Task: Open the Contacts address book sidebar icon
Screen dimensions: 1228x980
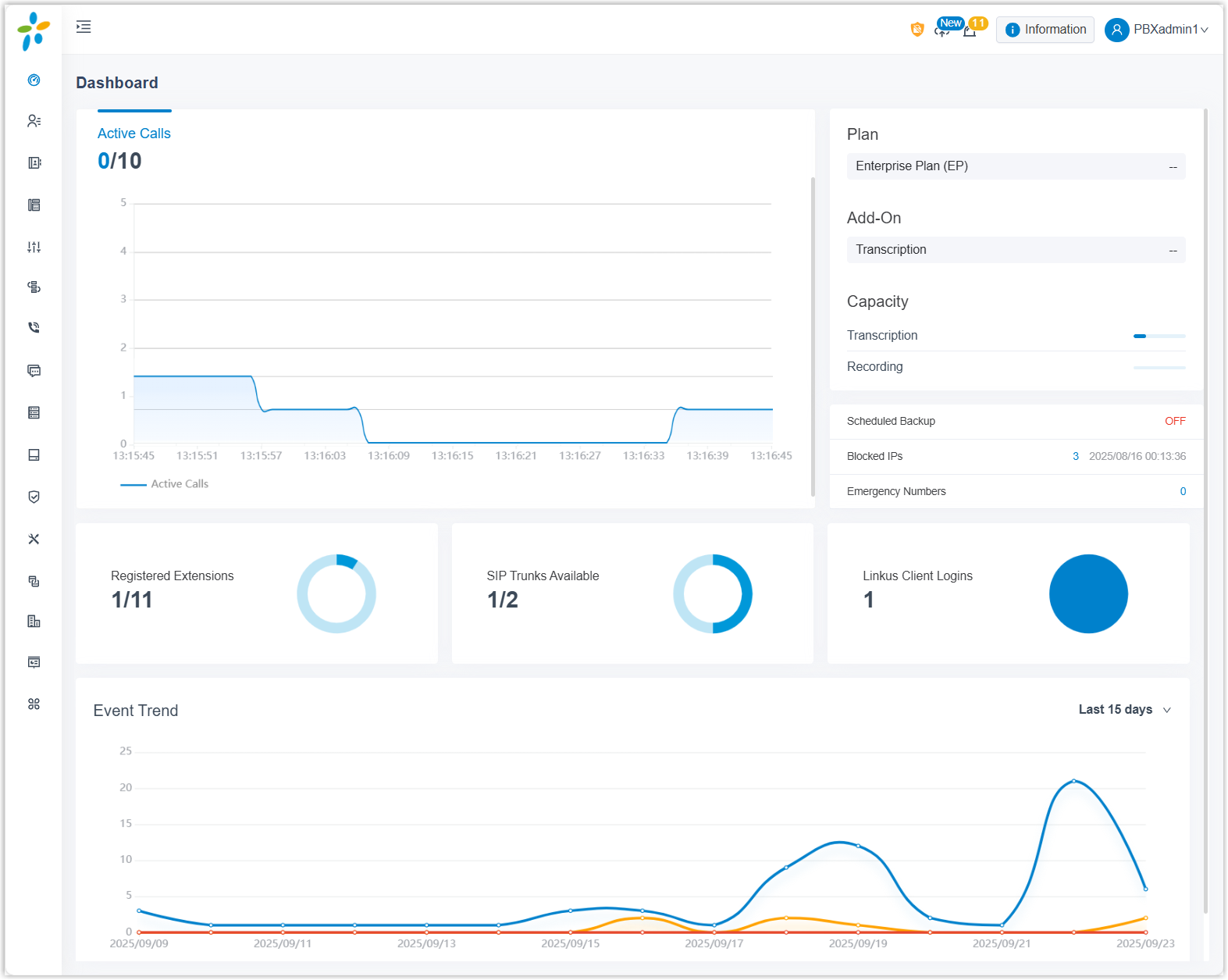Action: [34, 162]
